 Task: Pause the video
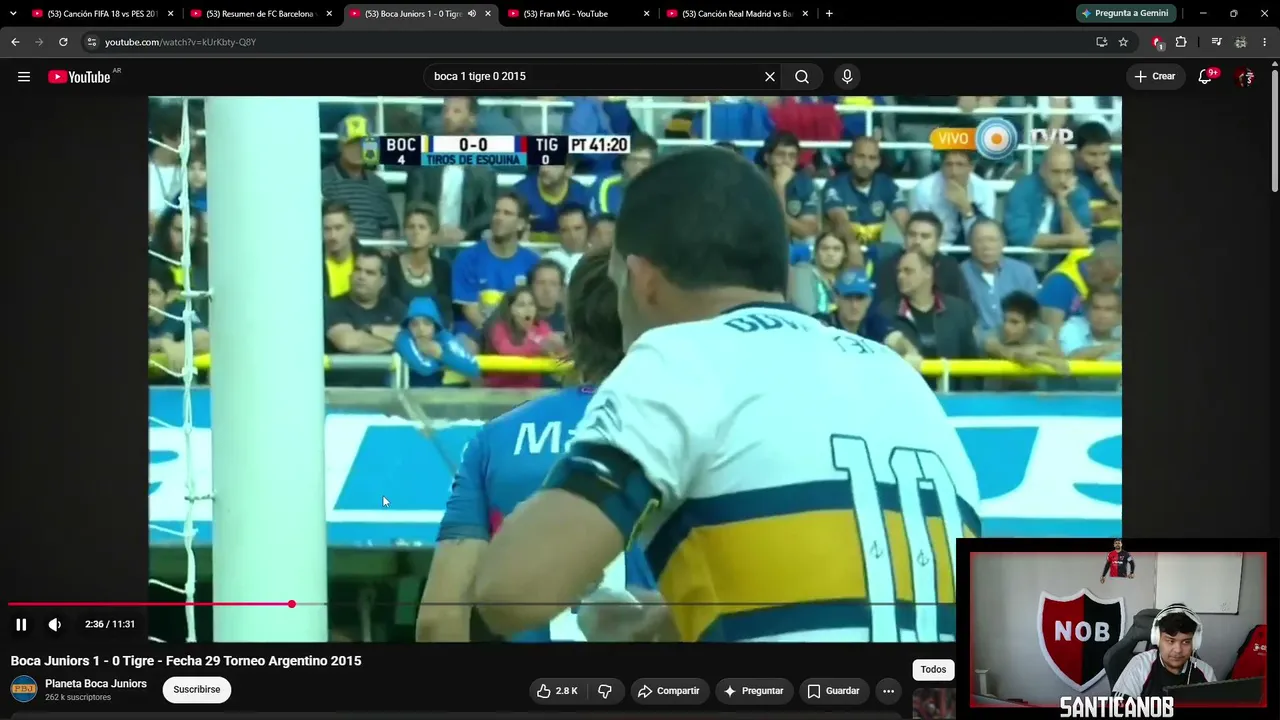pyautogui.click(x=21, y=624)
